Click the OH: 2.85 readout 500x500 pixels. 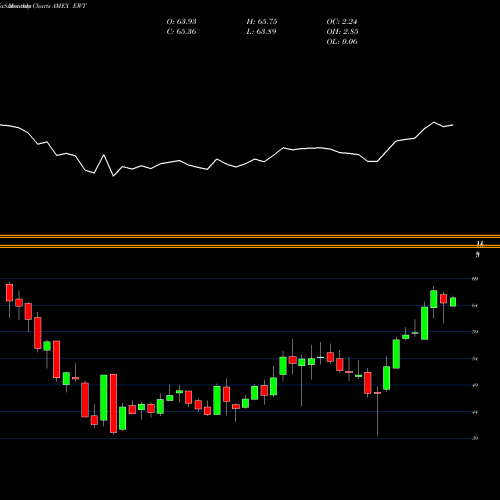(x=342, y=32)
